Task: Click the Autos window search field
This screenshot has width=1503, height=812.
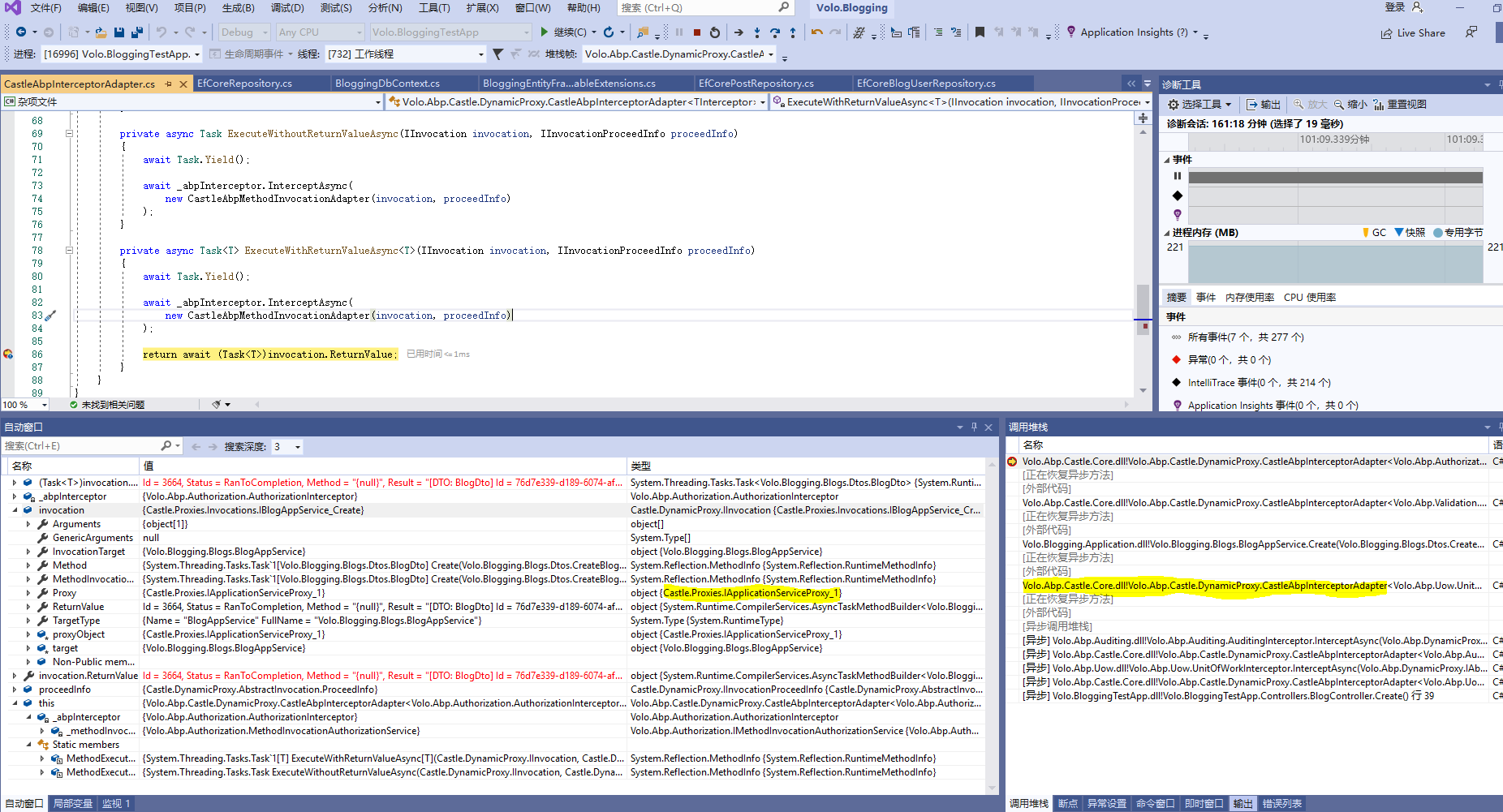Action: pos(81,446)
